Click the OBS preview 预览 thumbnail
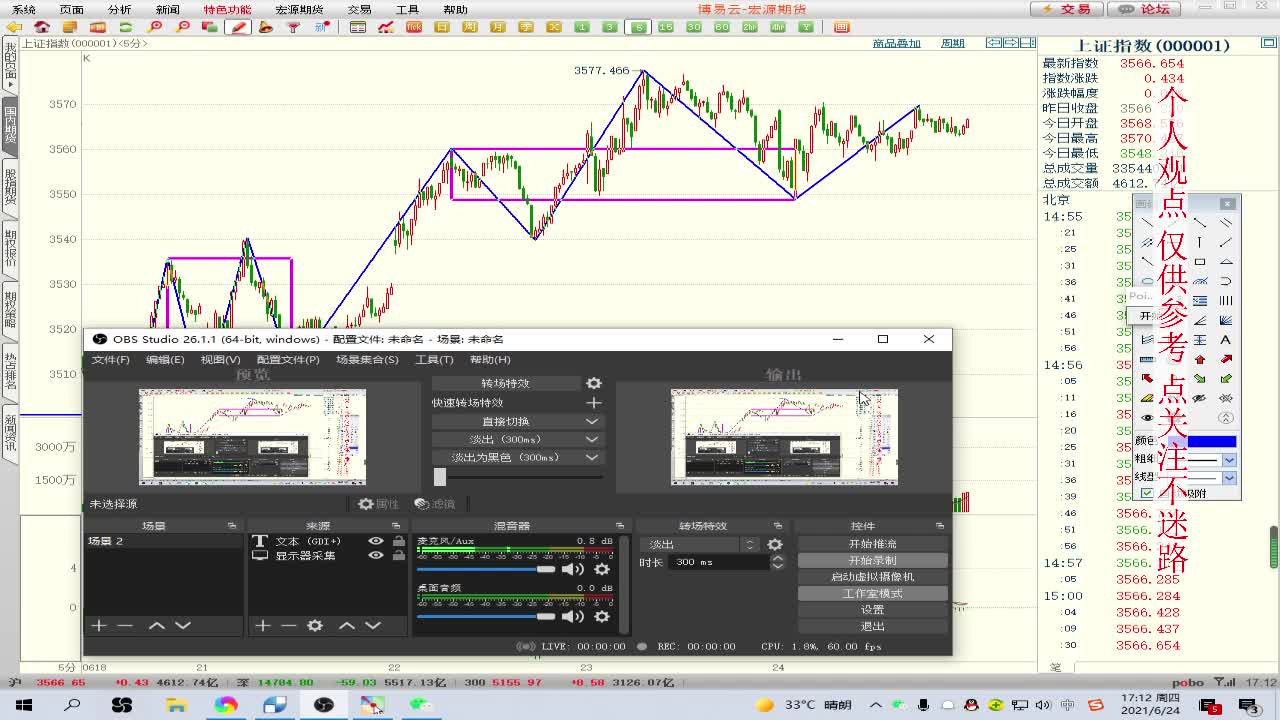 coord(252,437)
